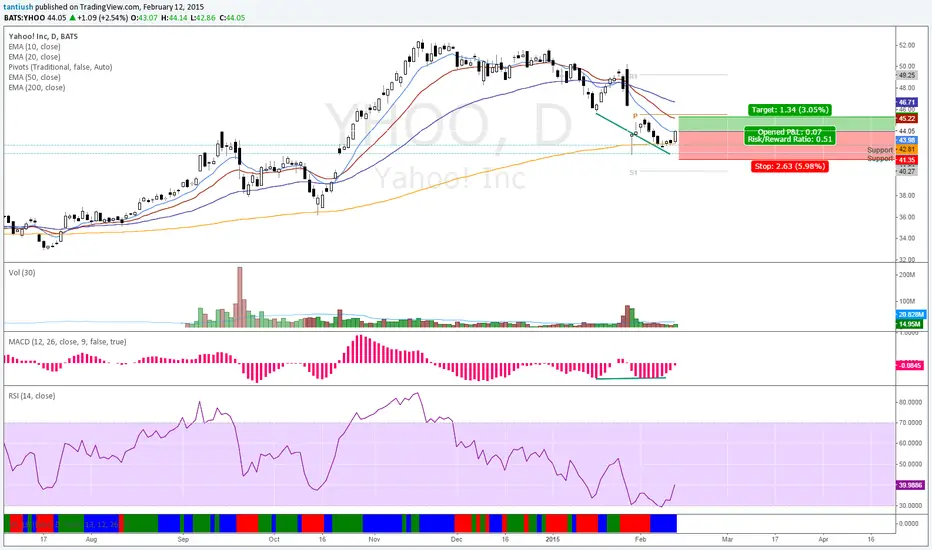This screenshot has width=932, height=550.
Task: Click the 20.828M volume average tag
Action: tap(910, 315)
